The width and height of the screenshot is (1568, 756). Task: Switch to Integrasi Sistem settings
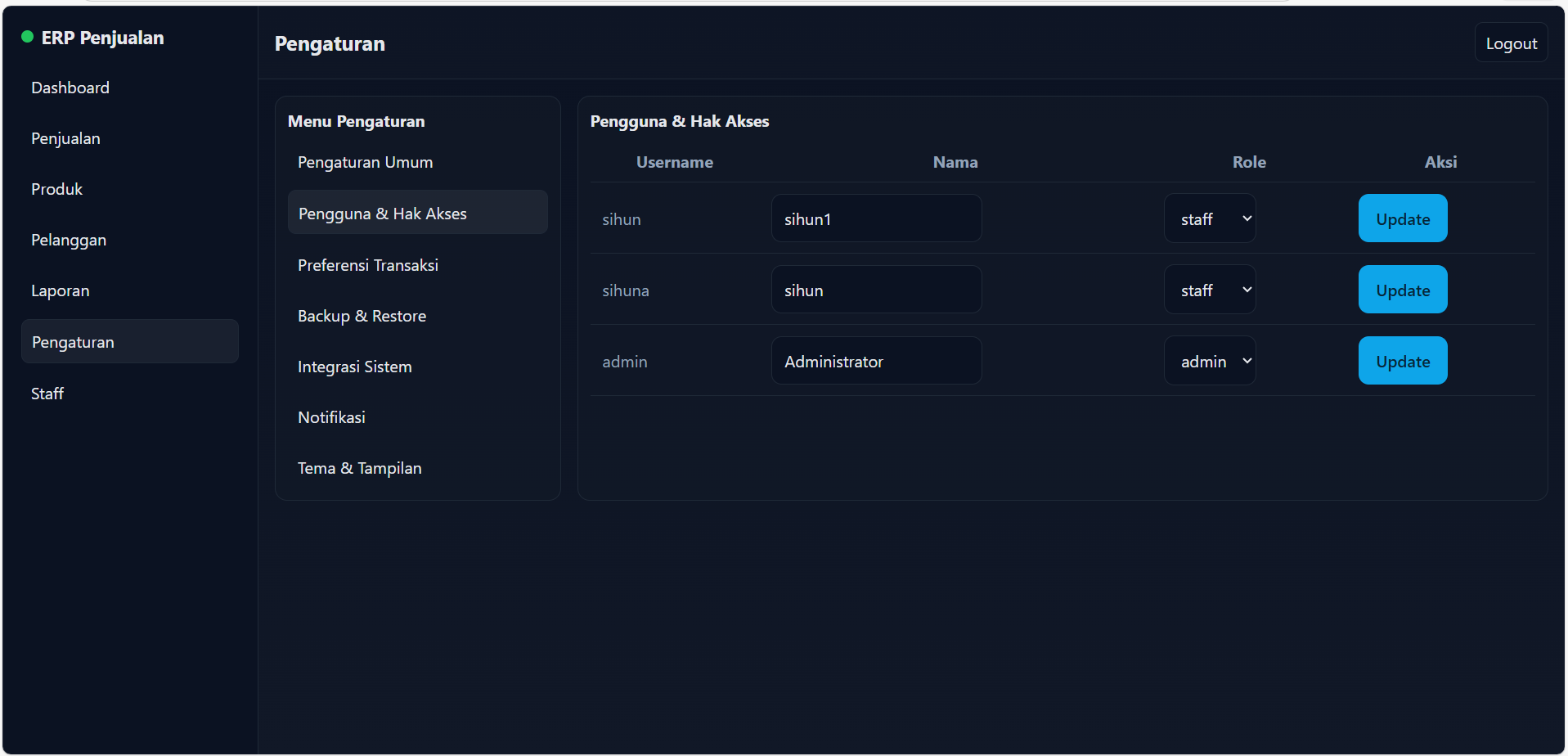point(354,367)
